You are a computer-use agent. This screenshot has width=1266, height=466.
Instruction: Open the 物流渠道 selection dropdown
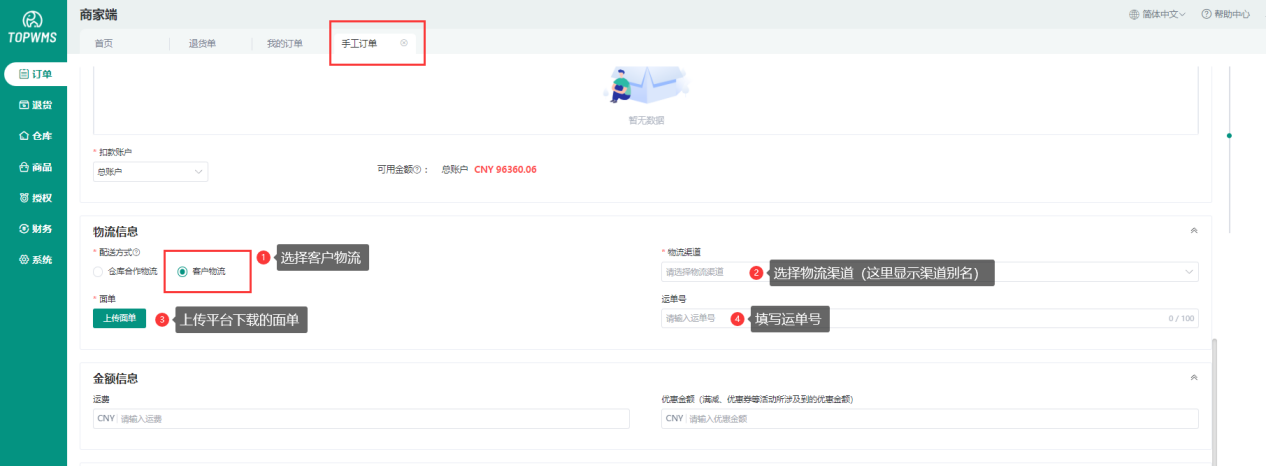pyautogui.click(x=930, y=271)
